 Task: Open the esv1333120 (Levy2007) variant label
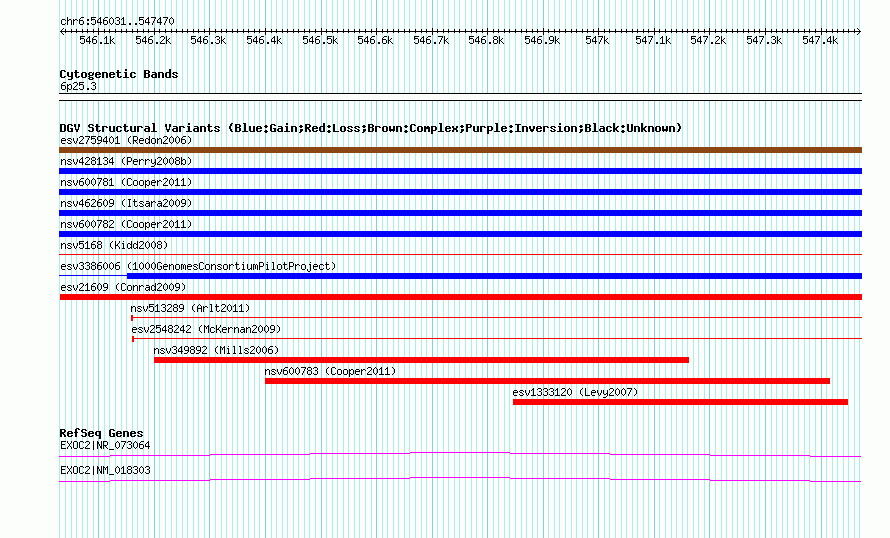pyautogui.click(x=575, y=393)
